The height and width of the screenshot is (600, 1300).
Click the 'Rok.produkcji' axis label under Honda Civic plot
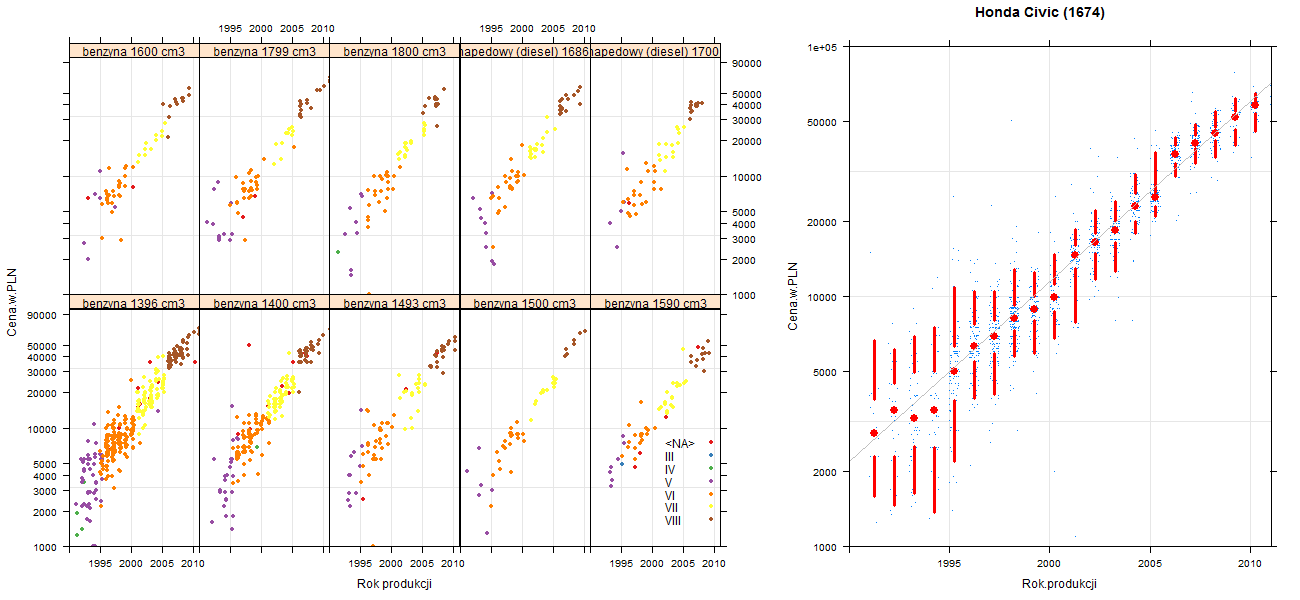[x=1060, y=583]
